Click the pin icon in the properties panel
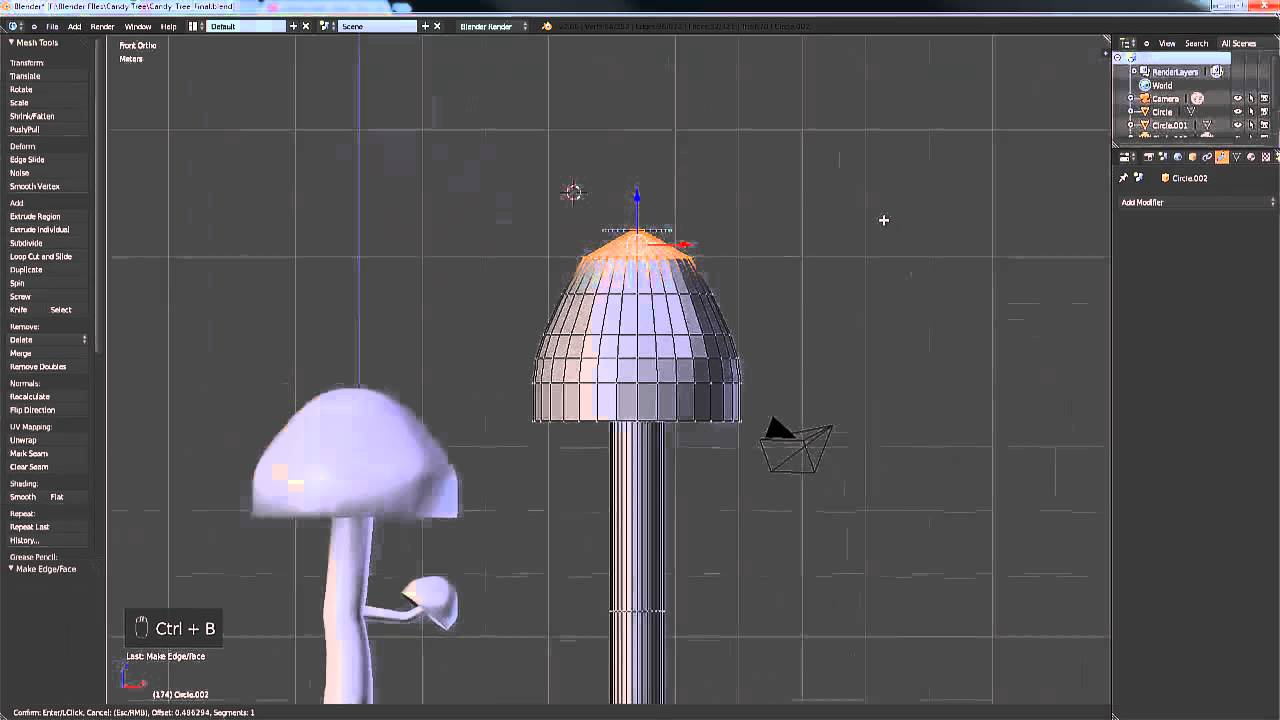This screenshot has height=720, width=1280. pos(1123,178)
